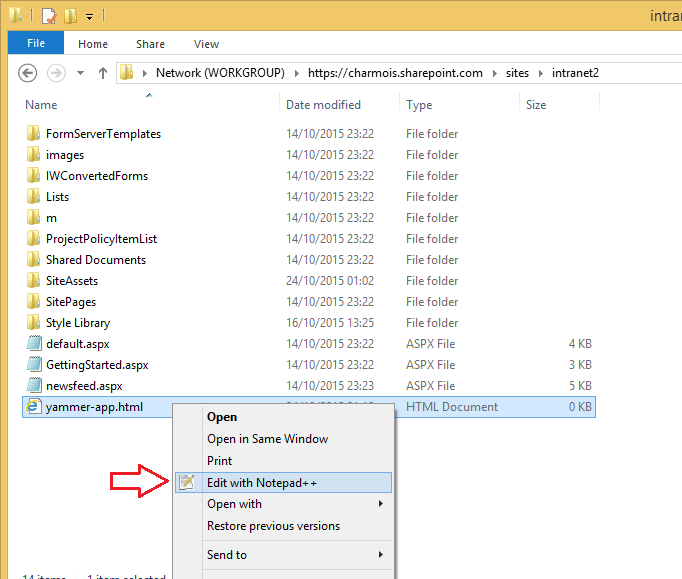This screenshot has width=682, height=579.
Task: Click the yammer-app.html file name
Action: click(x=94, y=407)
